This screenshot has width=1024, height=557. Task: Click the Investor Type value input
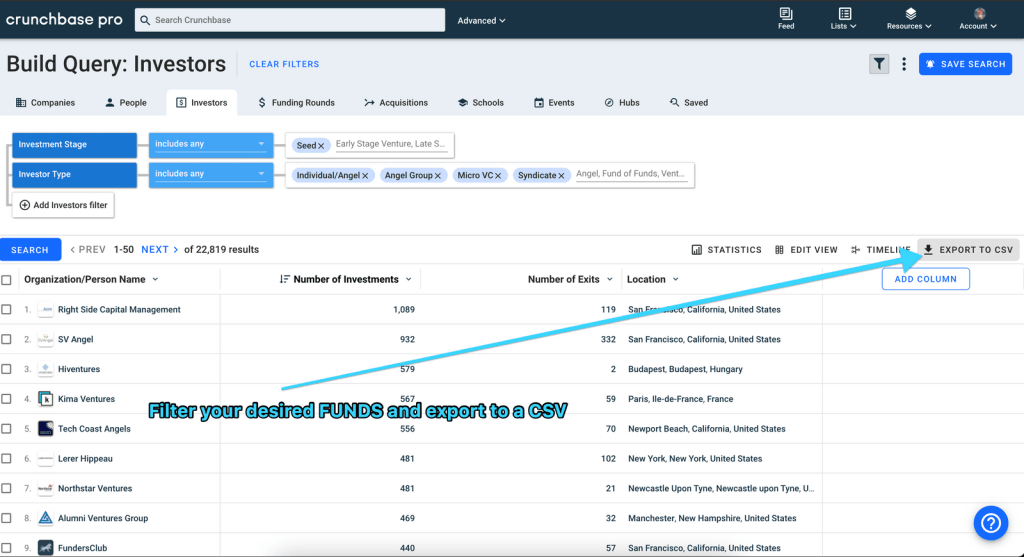click(x=632, y=174)
